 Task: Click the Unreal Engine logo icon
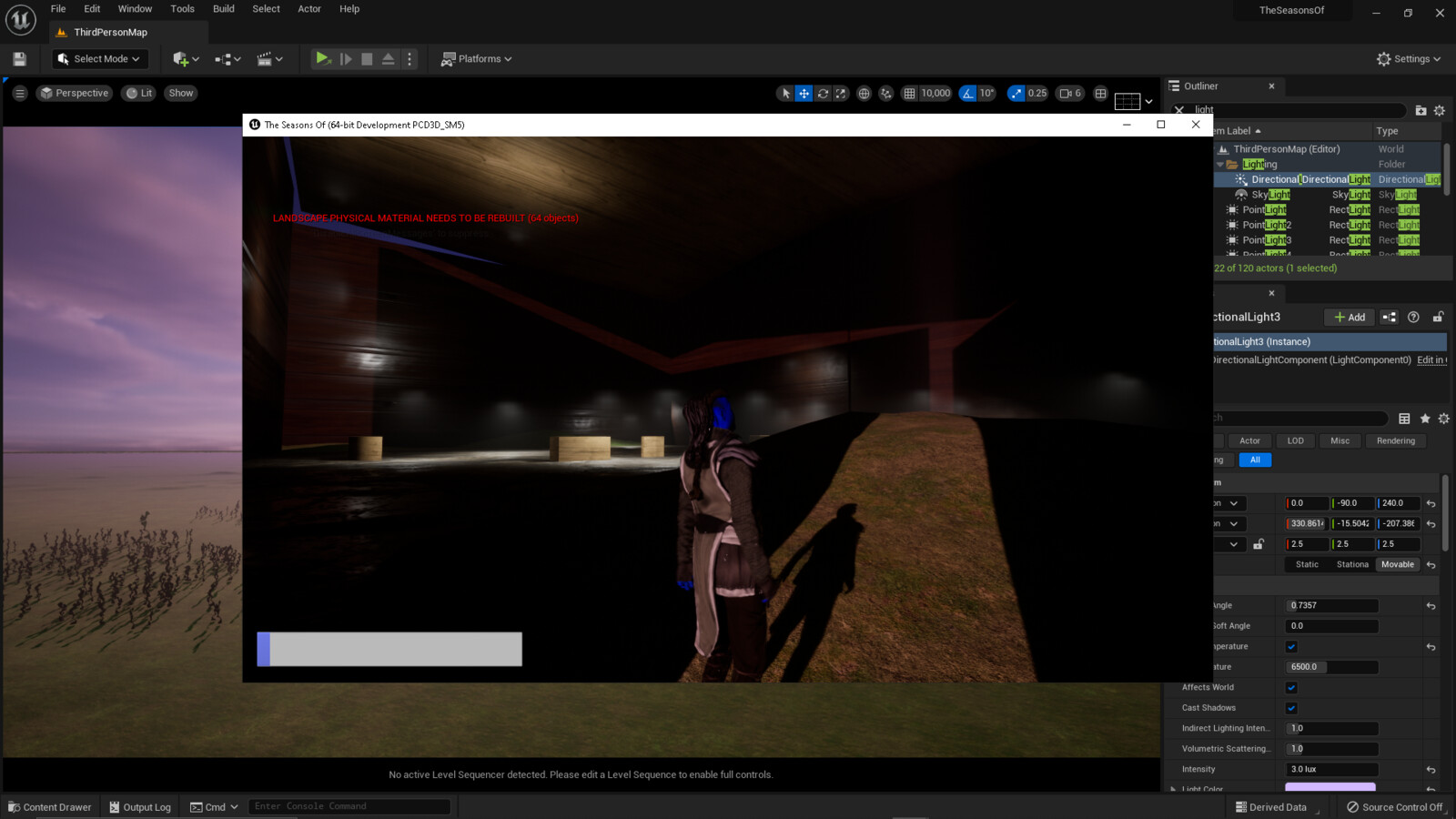pos(20,19)
